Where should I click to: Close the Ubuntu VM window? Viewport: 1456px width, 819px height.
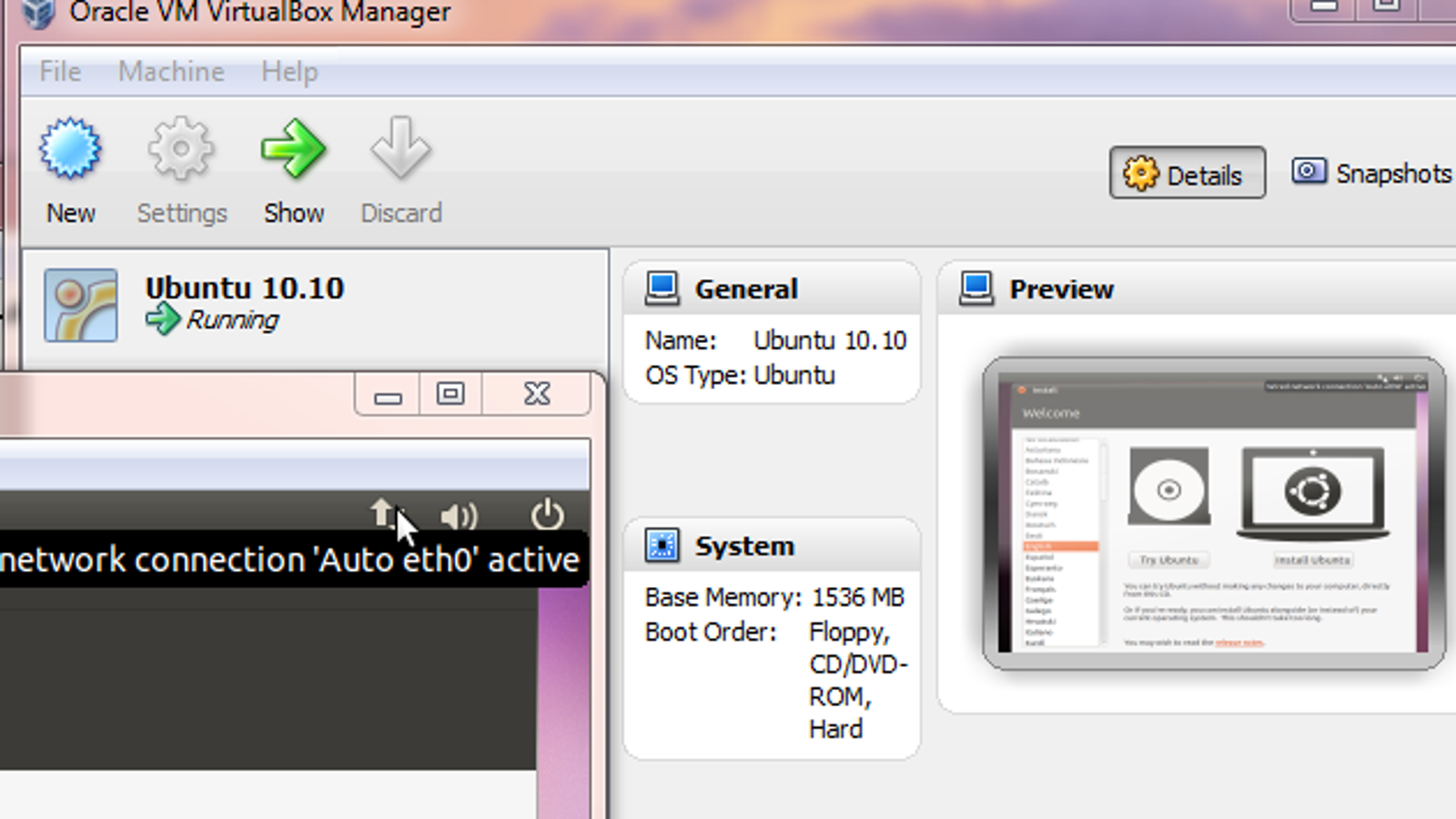click(537, 394)
